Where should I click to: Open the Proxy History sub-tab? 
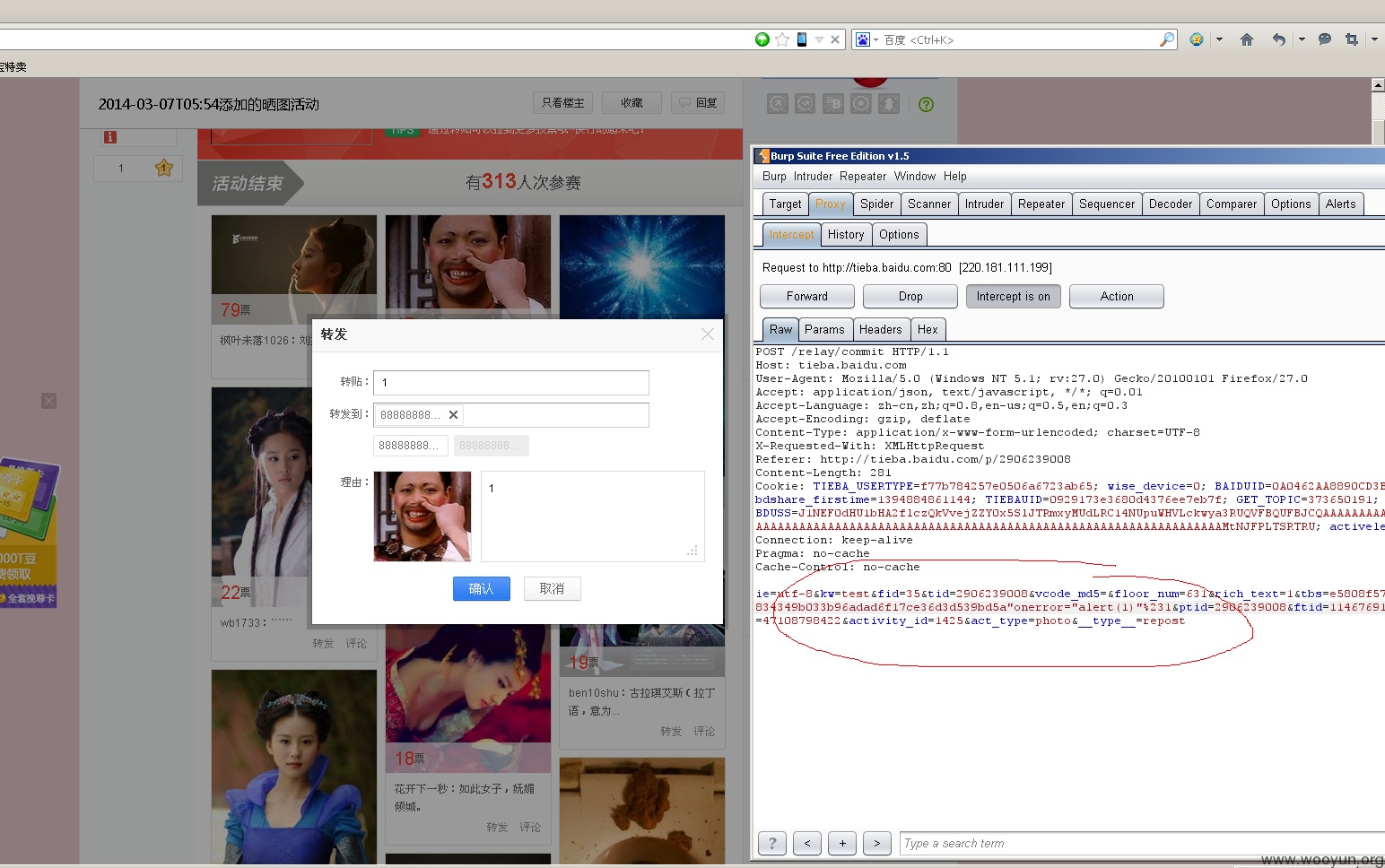[x=846, y=235]
